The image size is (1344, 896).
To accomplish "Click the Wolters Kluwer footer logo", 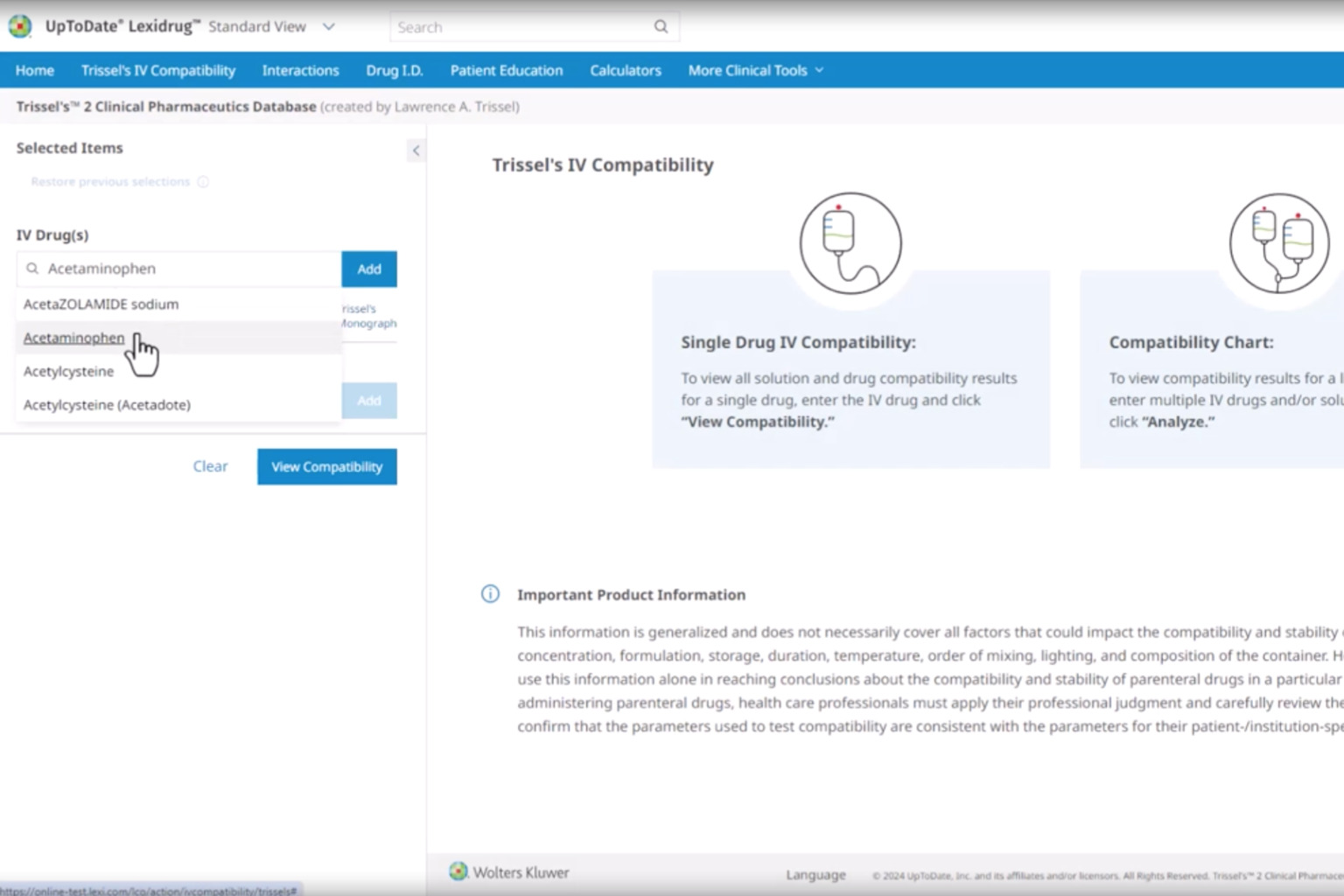I will click(x=458, y=871).
